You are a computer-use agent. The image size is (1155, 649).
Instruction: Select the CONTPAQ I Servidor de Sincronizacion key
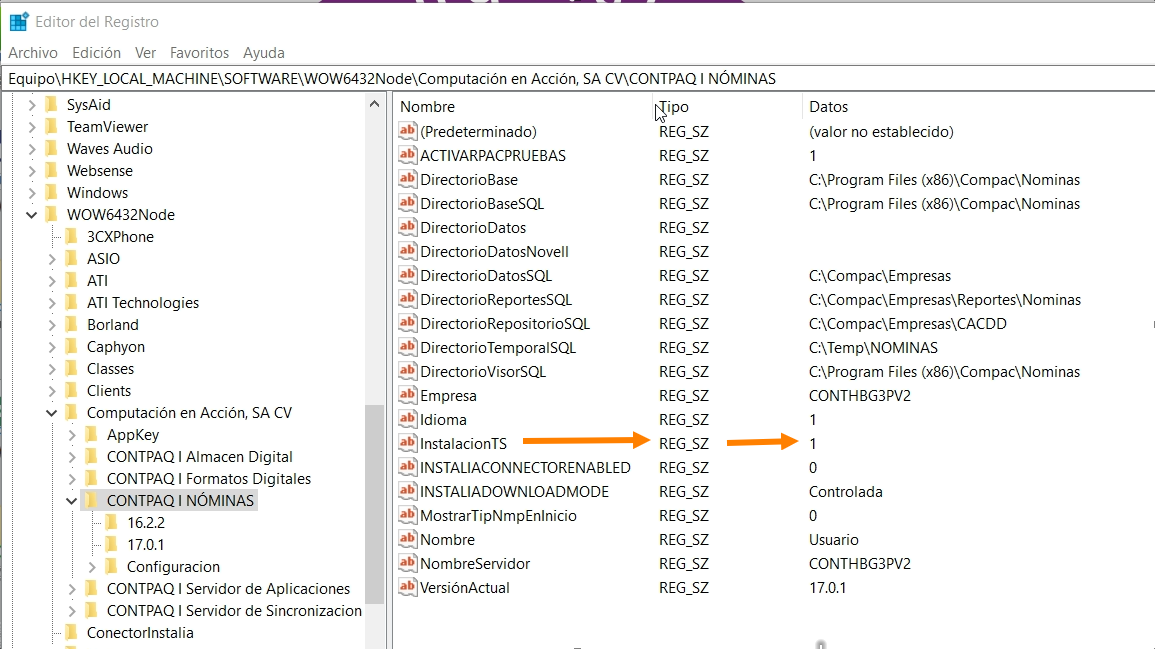[234, 611]
